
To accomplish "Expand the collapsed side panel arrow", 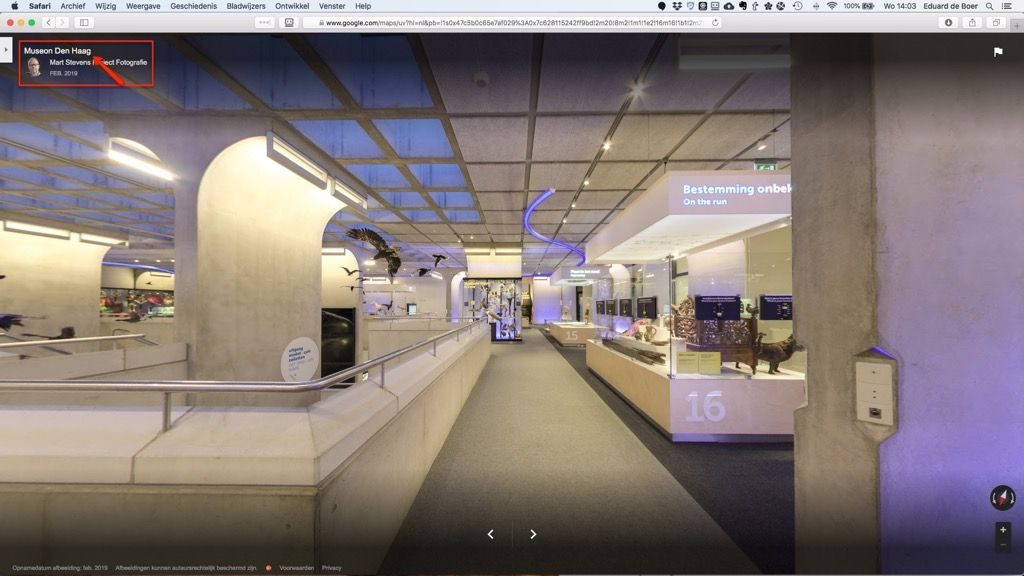I will (x=5, y=48).
